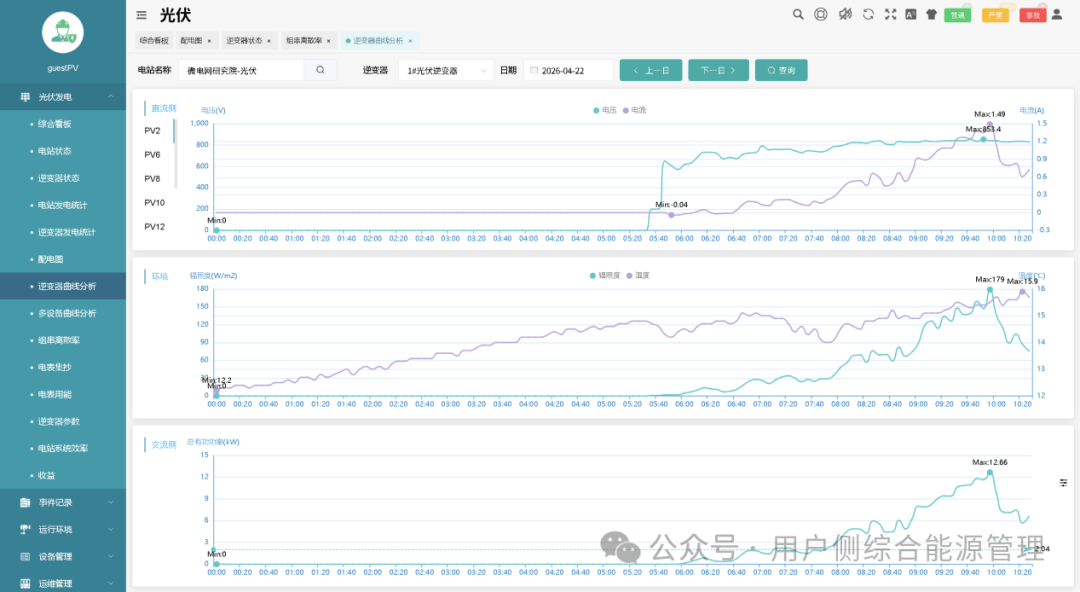1080x592 pixels.
Task: Open 多设备曲线分析 in the sidebar
Action: [x=67, y=313]
